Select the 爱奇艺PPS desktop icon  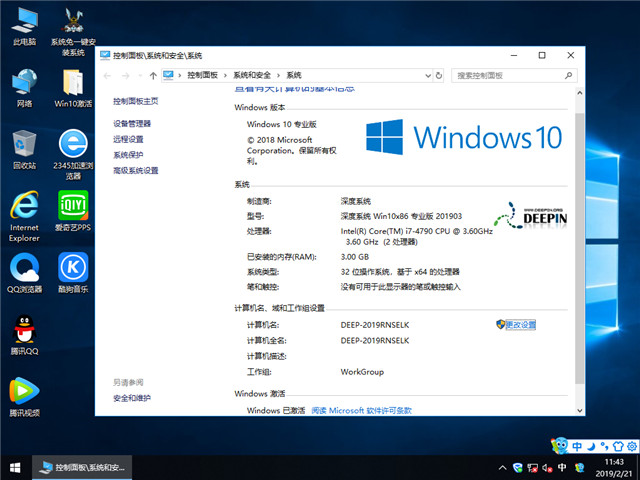pos(73,211)
